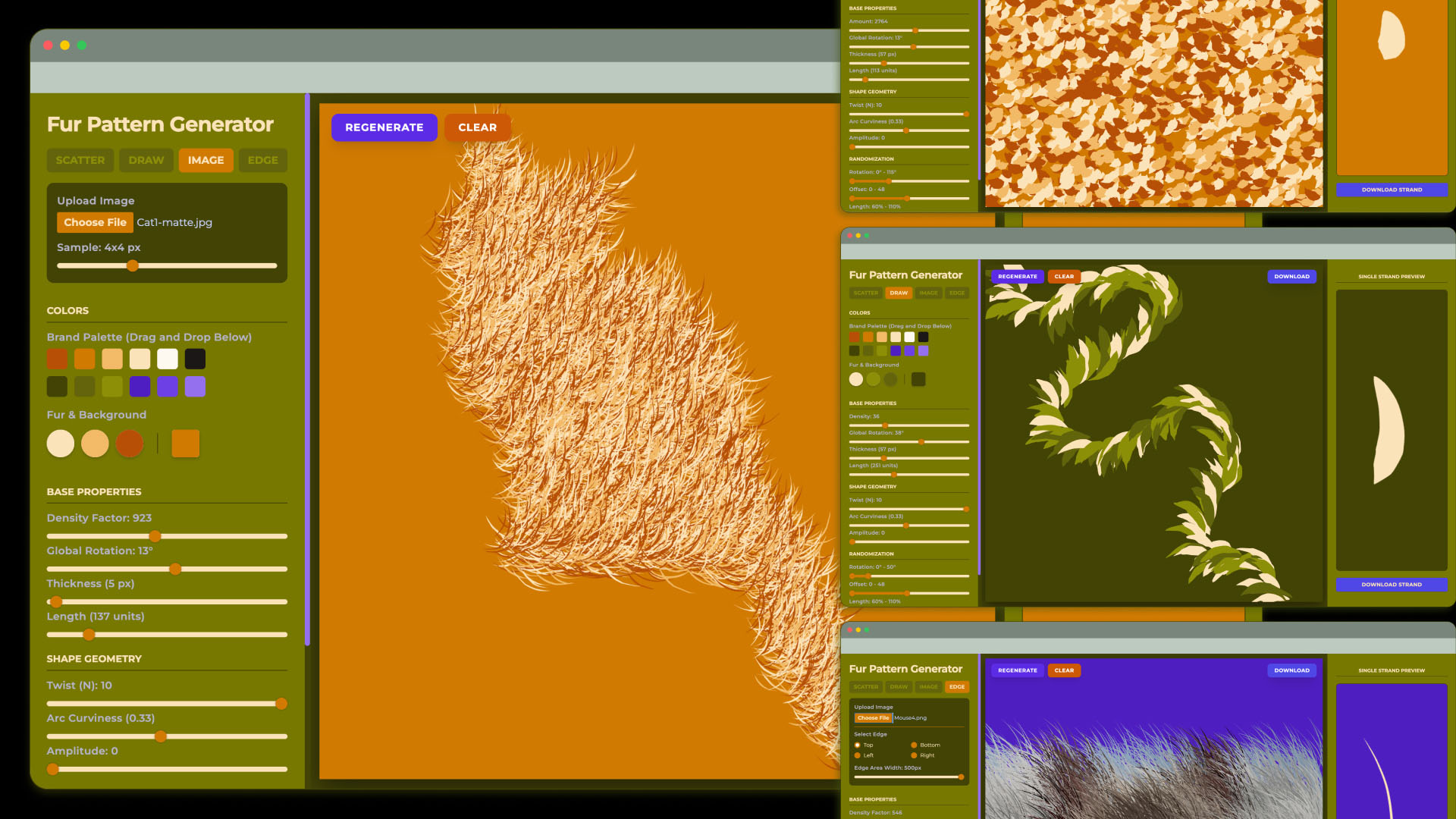
Task: Select the Right edge radio option
Action: [x=914, y=755]
